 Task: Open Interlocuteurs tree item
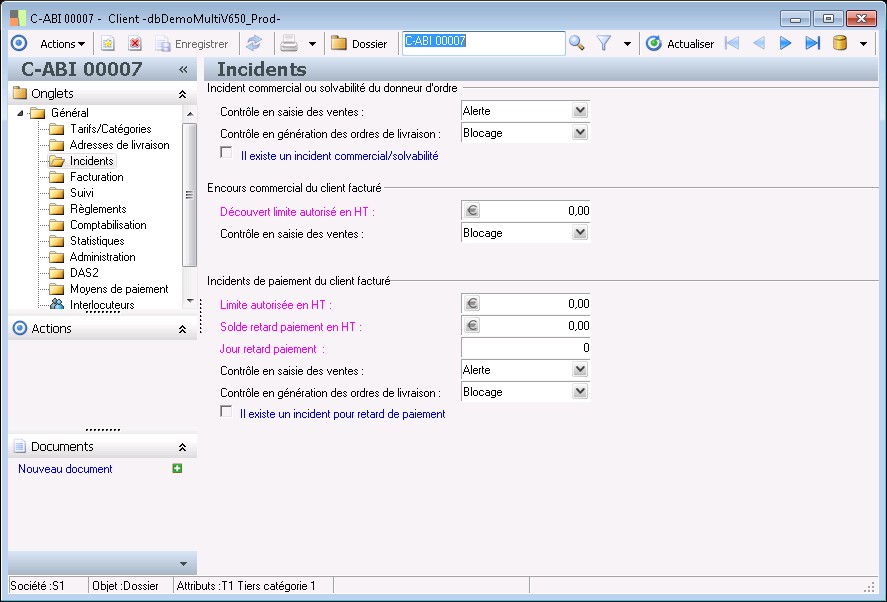(x=102, y=305)
